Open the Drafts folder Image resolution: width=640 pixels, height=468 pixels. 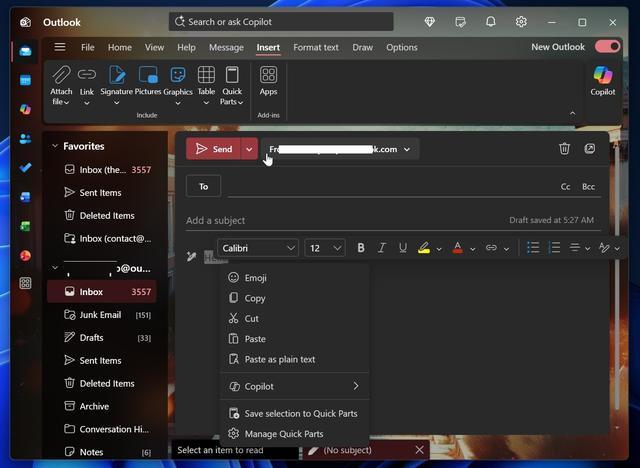click(102, 337)
